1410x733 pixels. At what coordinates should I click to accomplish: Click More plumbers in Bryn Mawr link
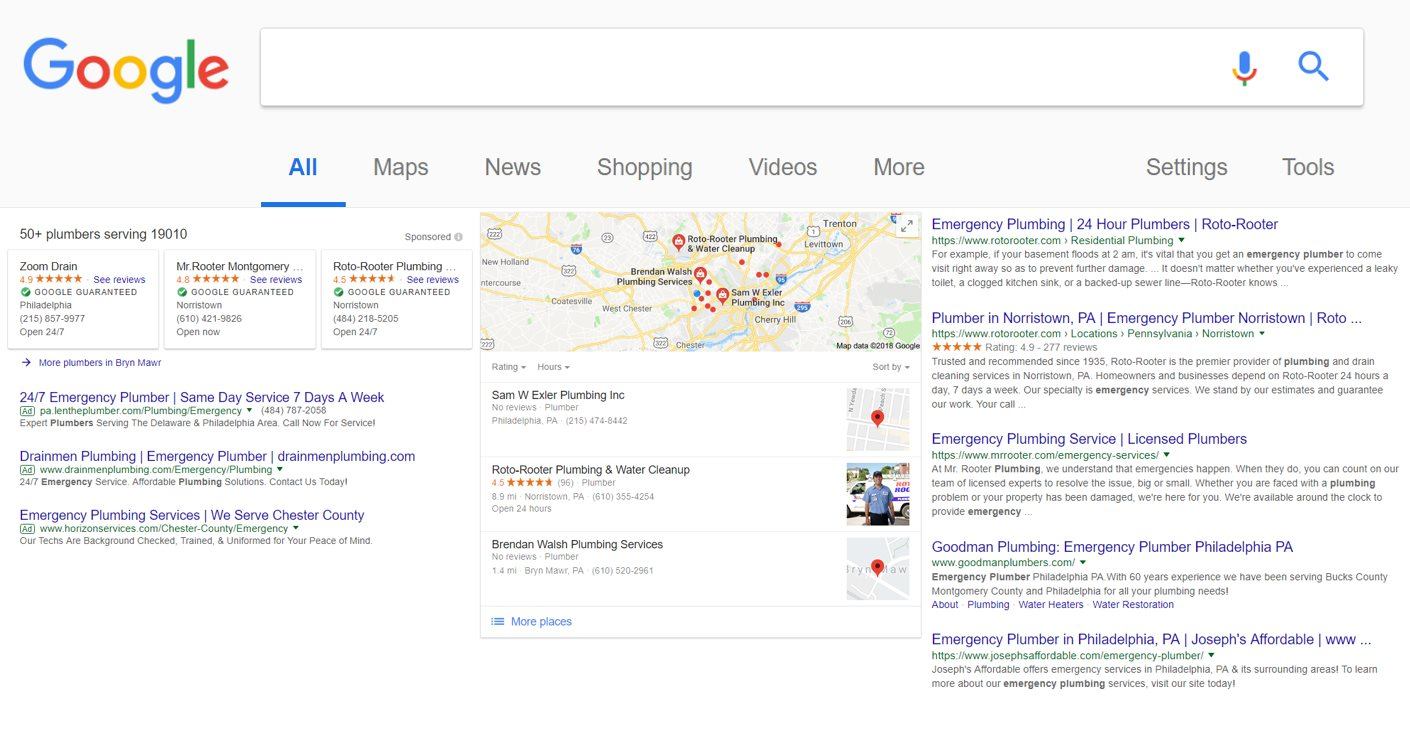[100, 363]
